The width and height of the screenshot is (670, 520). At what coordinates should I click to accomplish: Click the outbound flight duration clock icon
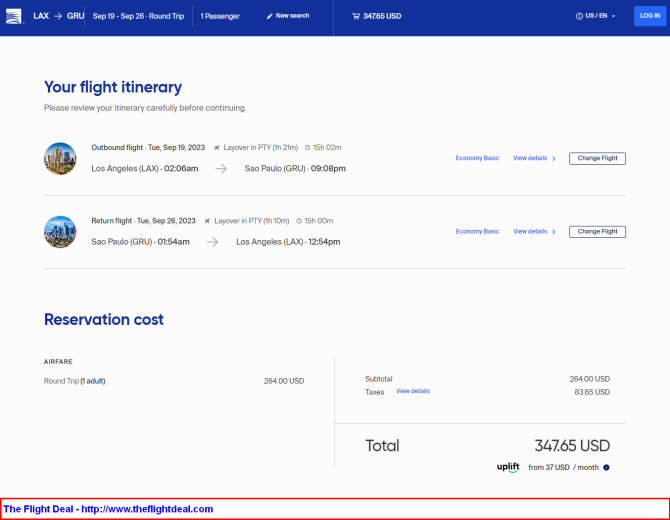click(x=307, y=148)
